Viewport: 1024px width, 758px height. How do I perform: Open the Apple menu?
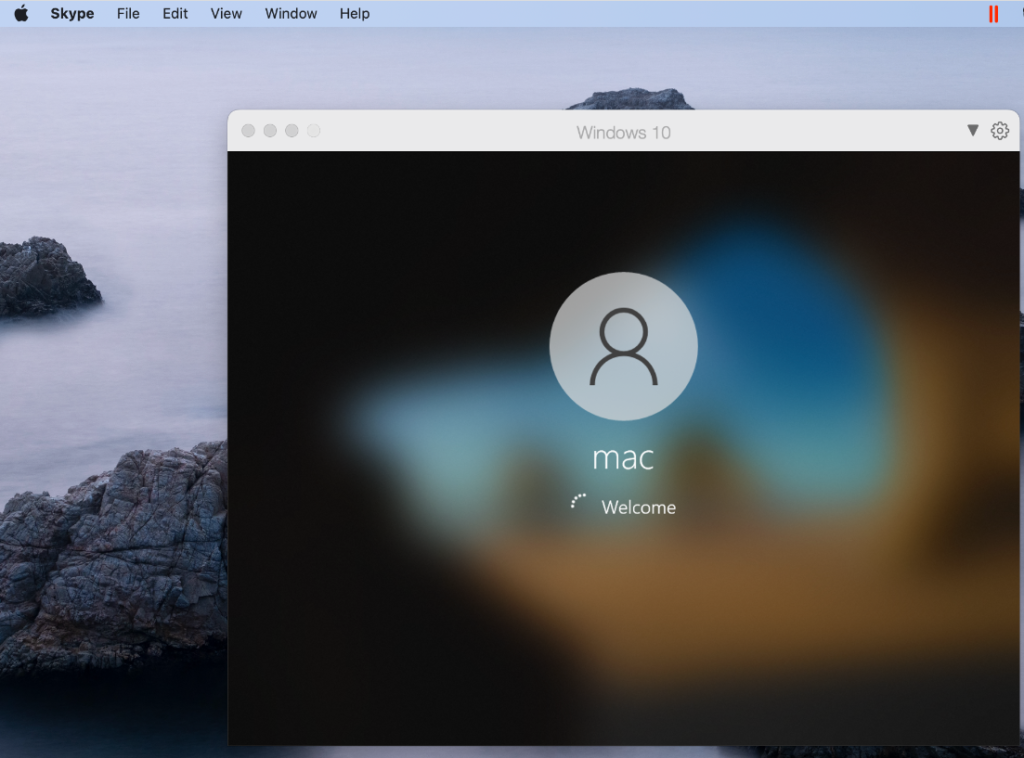pos(22,13)
